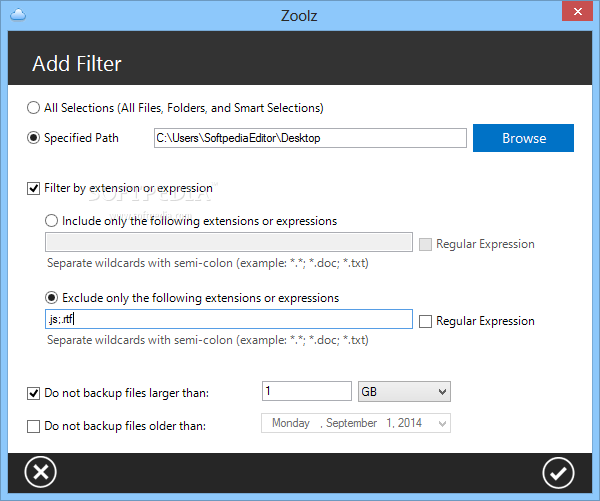This screenshot has height=501, width=600.
Task: Enable Do not backup files older than
Action: (35, 425)
